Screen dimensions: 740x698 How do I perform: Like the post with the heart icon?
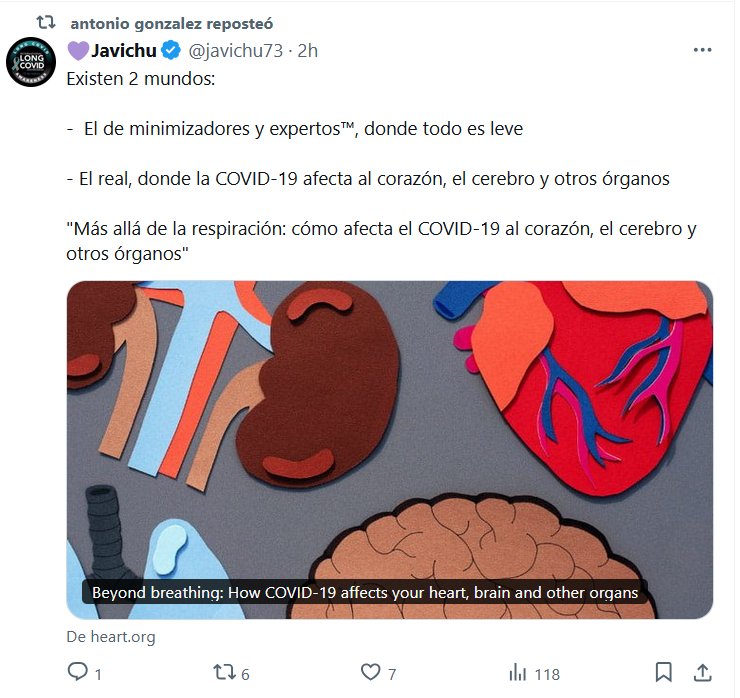[x=370, y=672]
